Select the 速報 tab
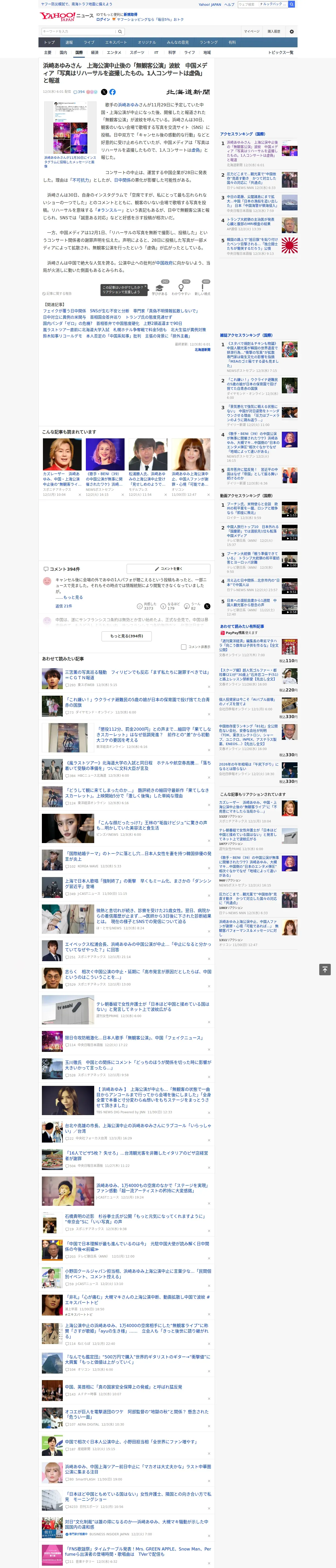The height and width of the screenshot is (1568, 336). pos(69,42)
